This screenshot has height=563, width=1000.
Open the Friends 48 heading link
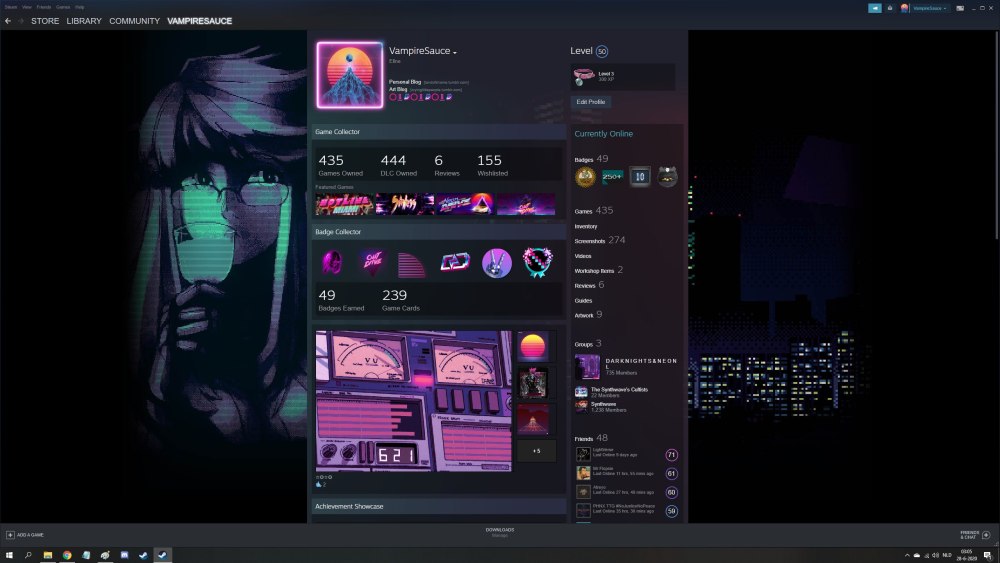[591, 438]
